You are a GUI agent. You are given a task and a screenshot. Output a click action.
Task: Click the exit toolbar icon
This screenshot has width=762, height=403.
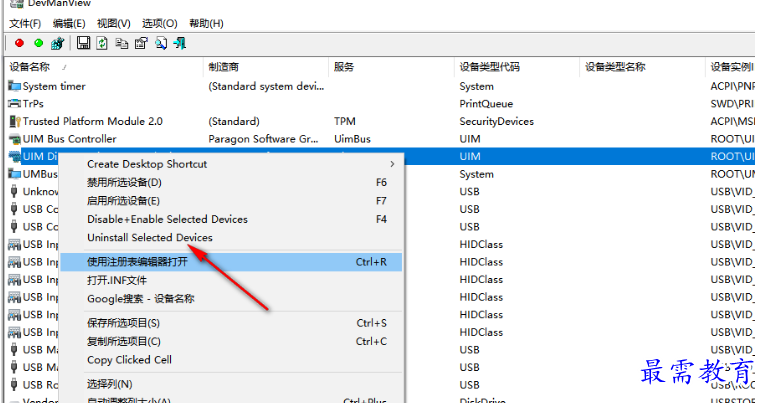[x=179, y=43]
